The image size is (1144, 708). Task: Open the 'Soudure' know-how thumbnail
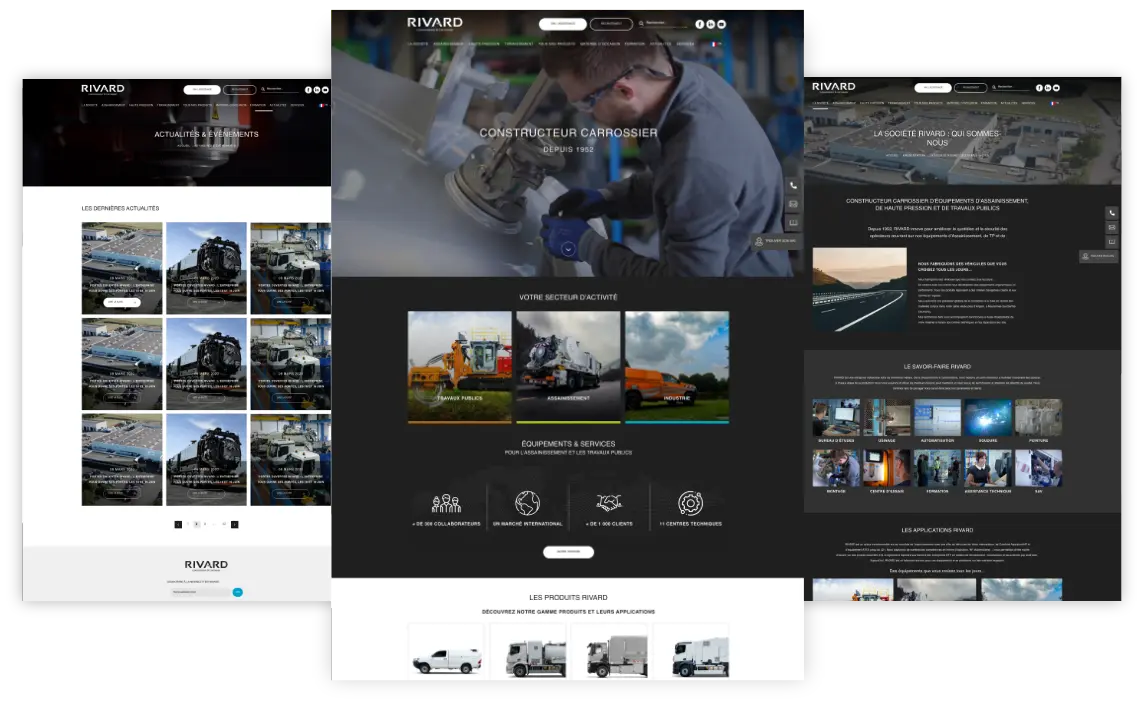tap(987, 418)
